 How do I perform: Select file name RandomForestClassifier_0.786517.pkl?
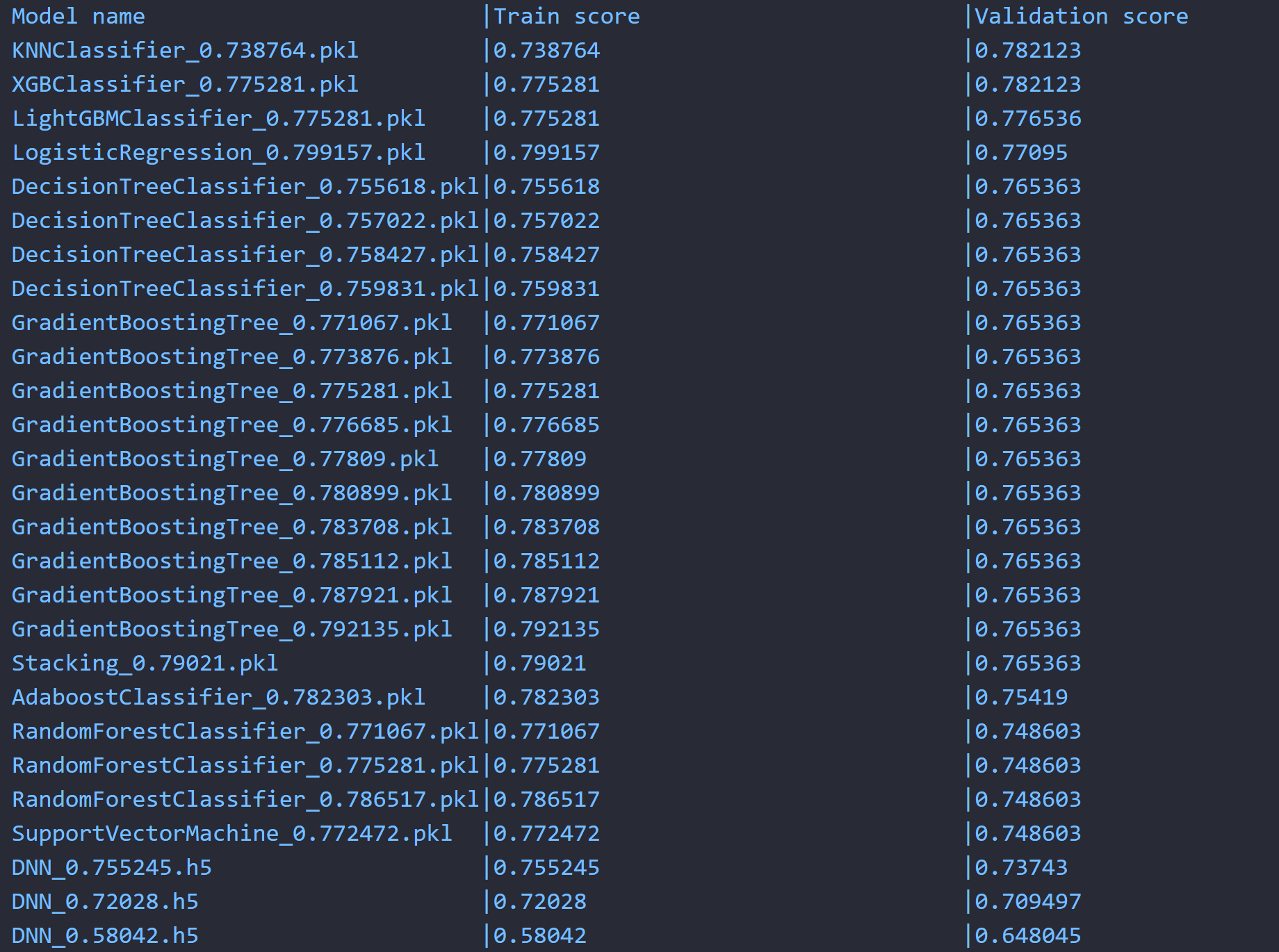pos(245,800)
